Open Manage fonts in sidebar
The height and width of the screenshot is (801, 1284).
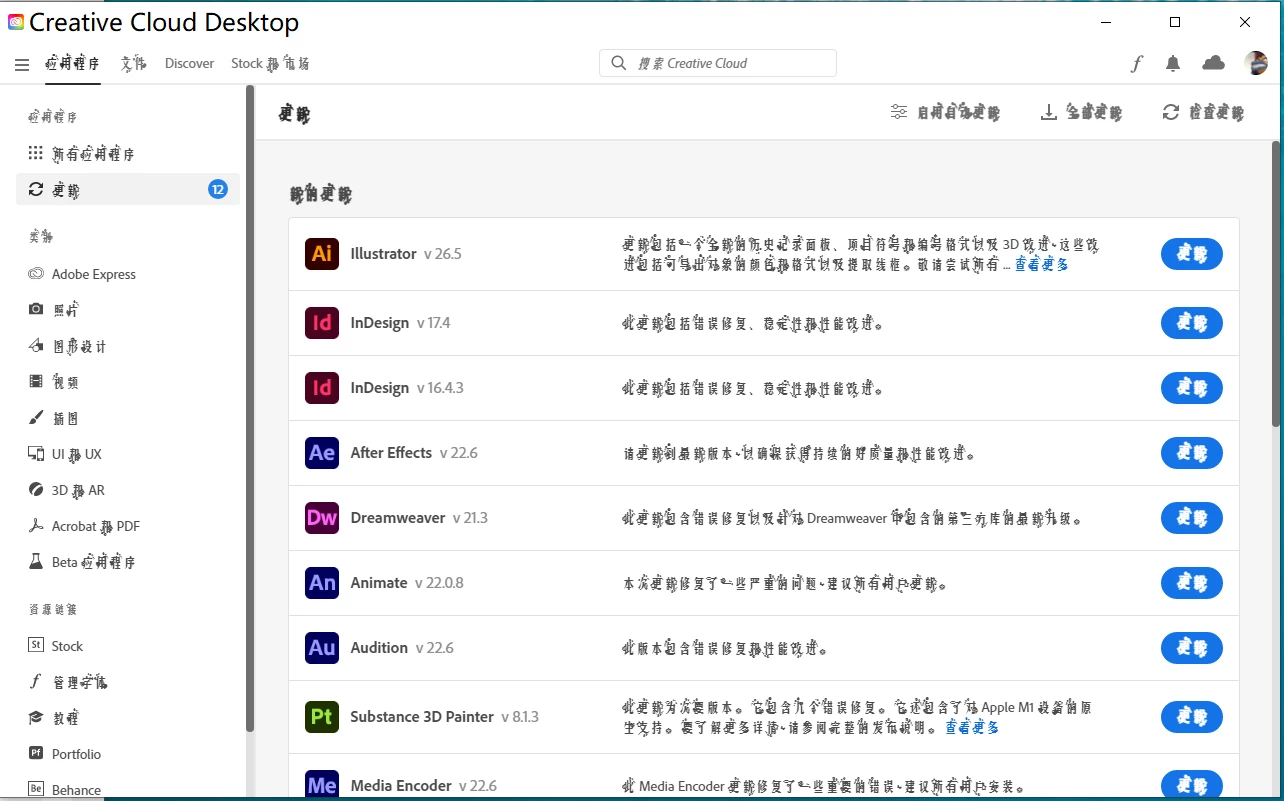point(68,682)
